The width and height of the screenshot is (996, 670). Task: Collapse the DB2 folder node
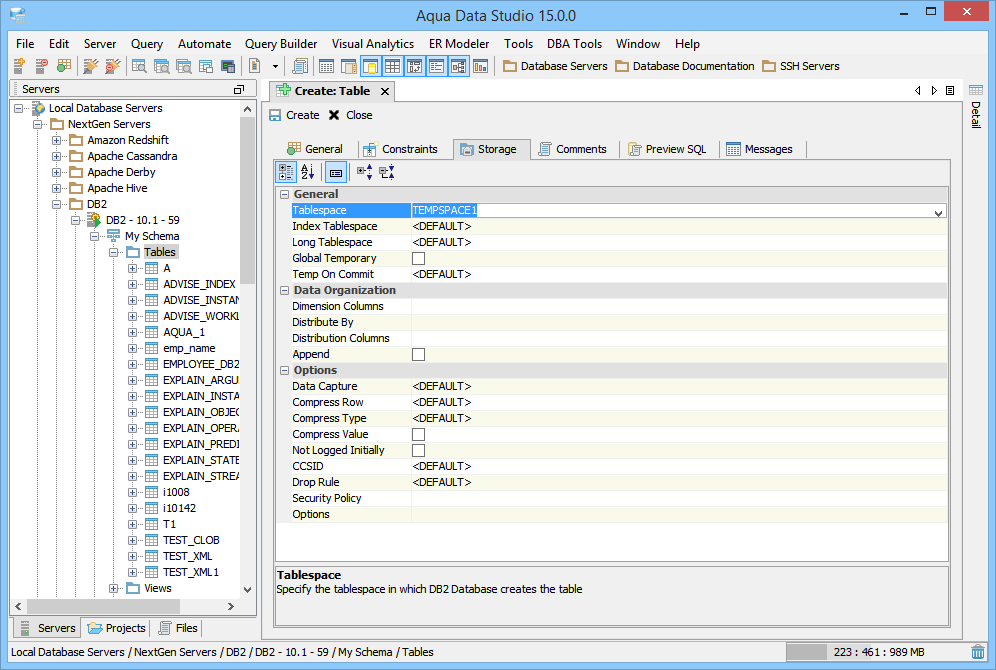tap(57, 204)
